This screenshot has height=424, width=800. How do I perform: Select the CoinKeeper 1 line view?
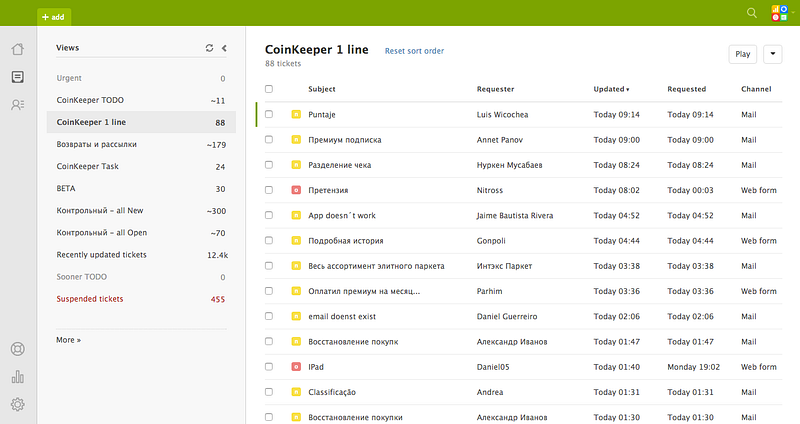point(141,122)
